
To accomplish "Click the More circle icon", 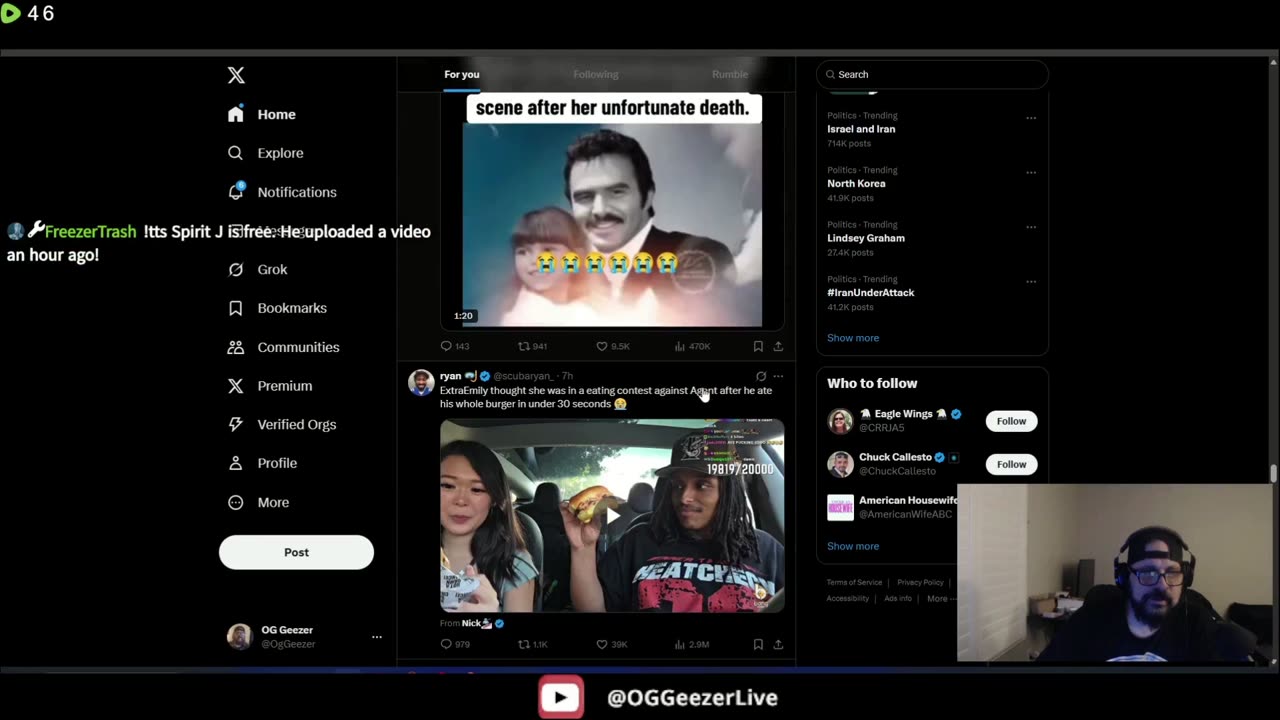I will pyautogui.click(x=236, y=502).
